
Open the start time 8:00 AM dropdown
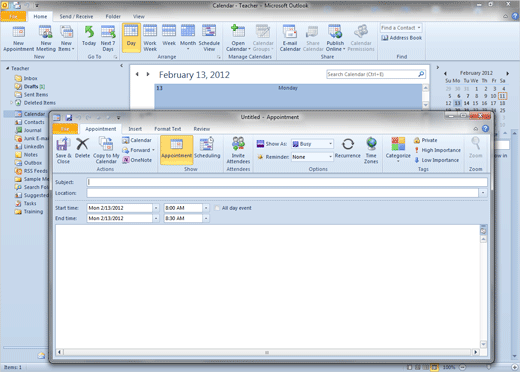(206, 208)
